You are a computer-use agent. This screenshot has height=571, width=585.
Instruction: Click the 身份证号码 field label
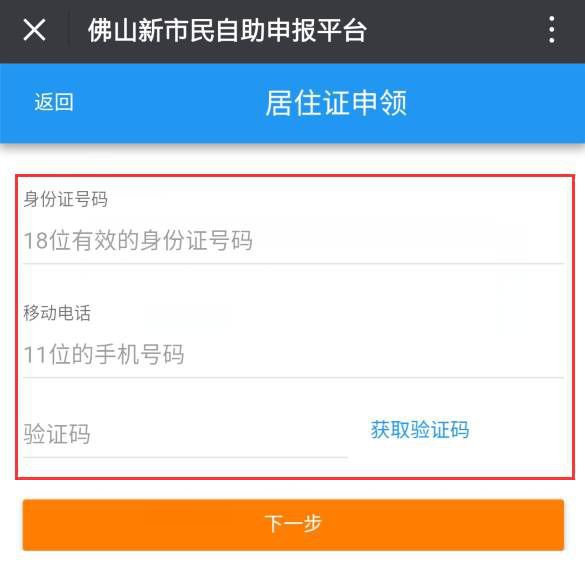[66, 199]
